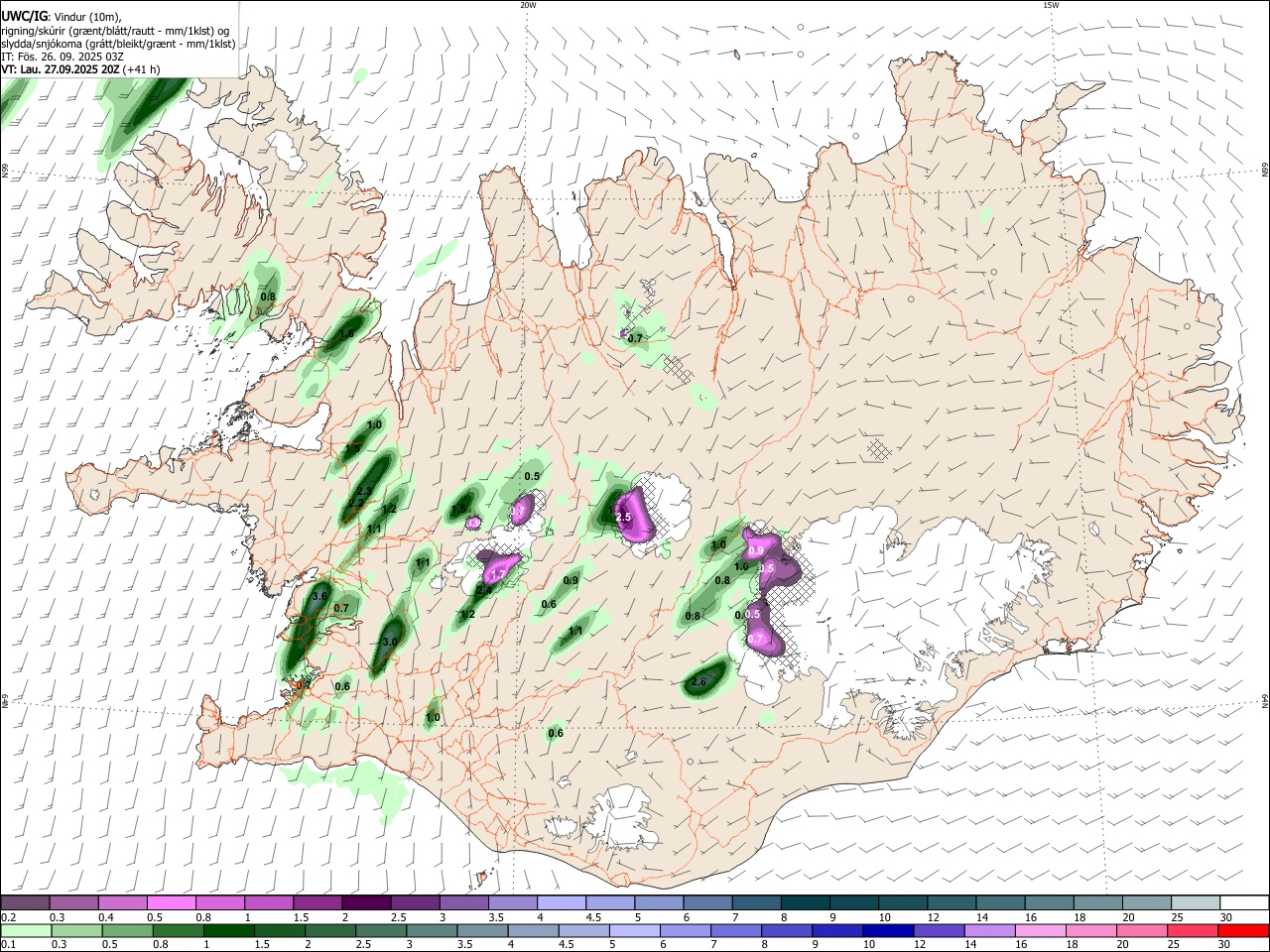Click the 3.0 rainfall value on the map
The height and width of the screenshot is (952, 1270).
(x=390, y=642)
